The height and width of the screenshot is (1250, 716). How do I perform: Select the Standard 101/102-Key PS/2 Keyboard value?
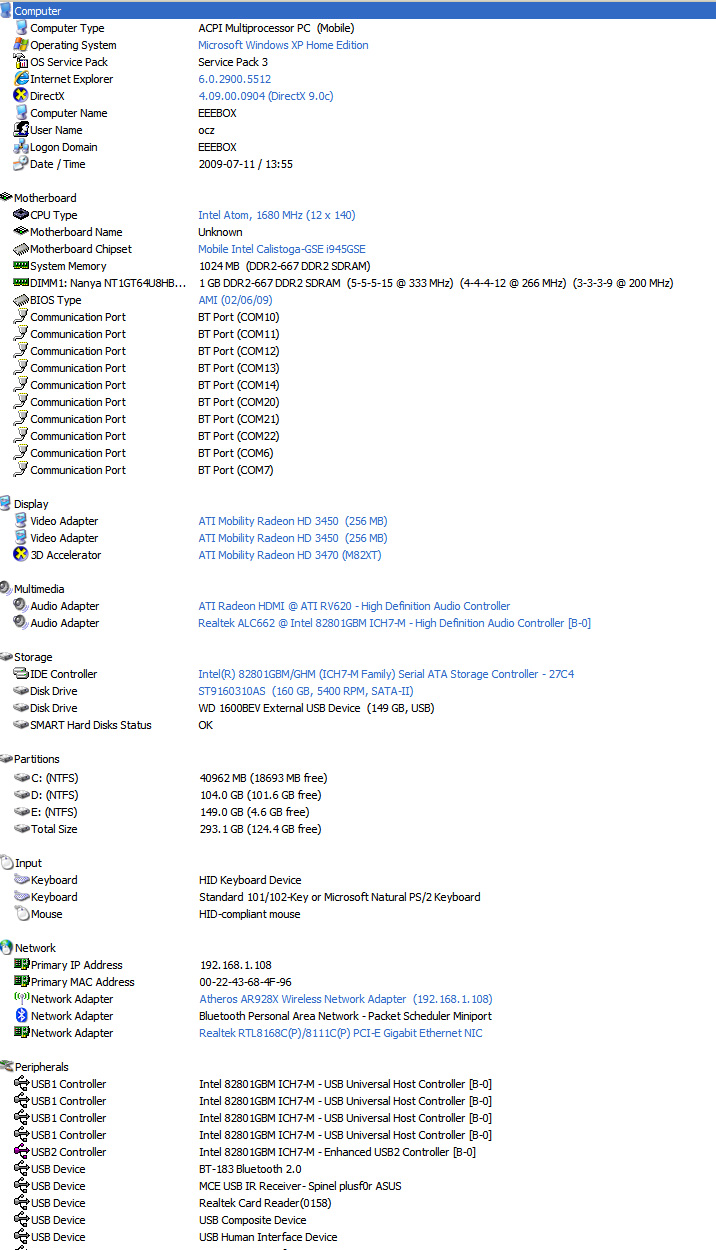coord(340,897)
